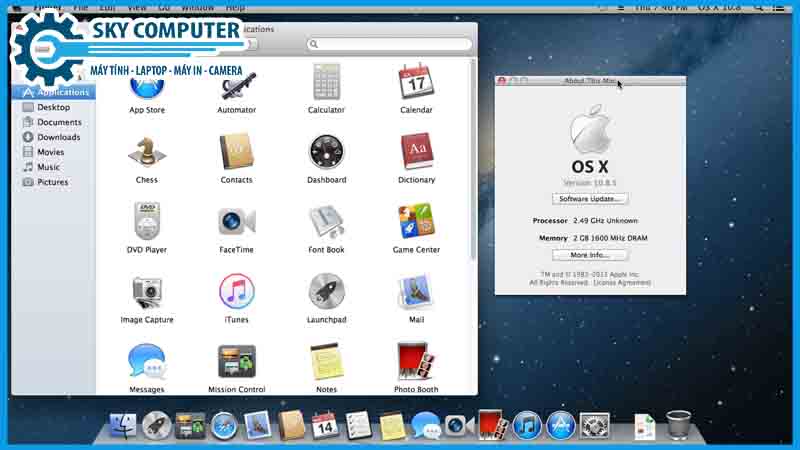
Task: Open the Dictionary application icon
Action: click(416, 153)
